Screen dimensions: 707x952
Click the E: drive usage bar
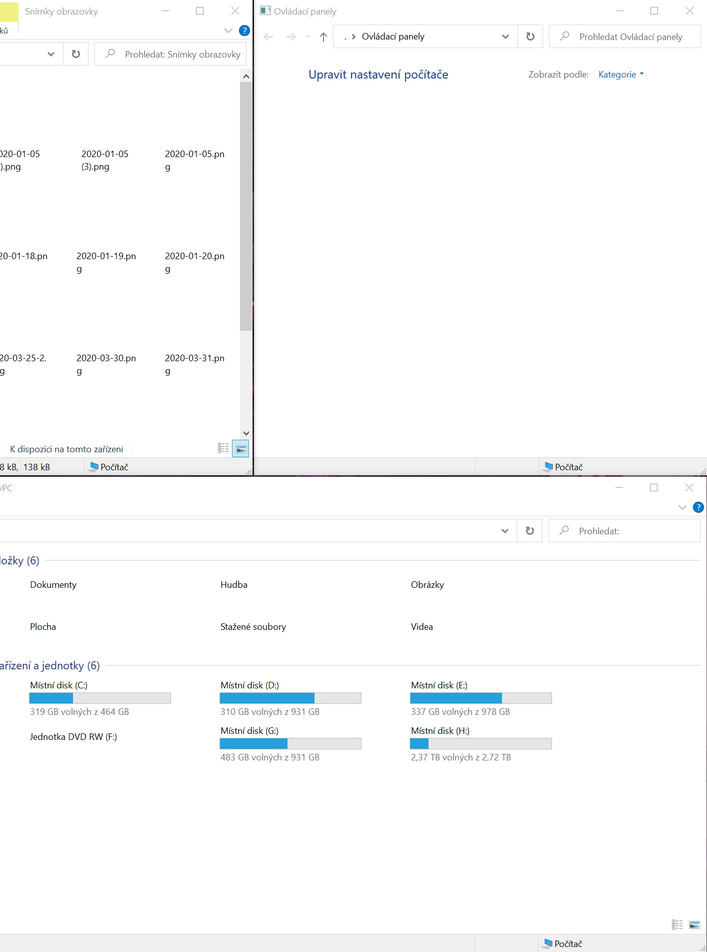click(481, 698)
